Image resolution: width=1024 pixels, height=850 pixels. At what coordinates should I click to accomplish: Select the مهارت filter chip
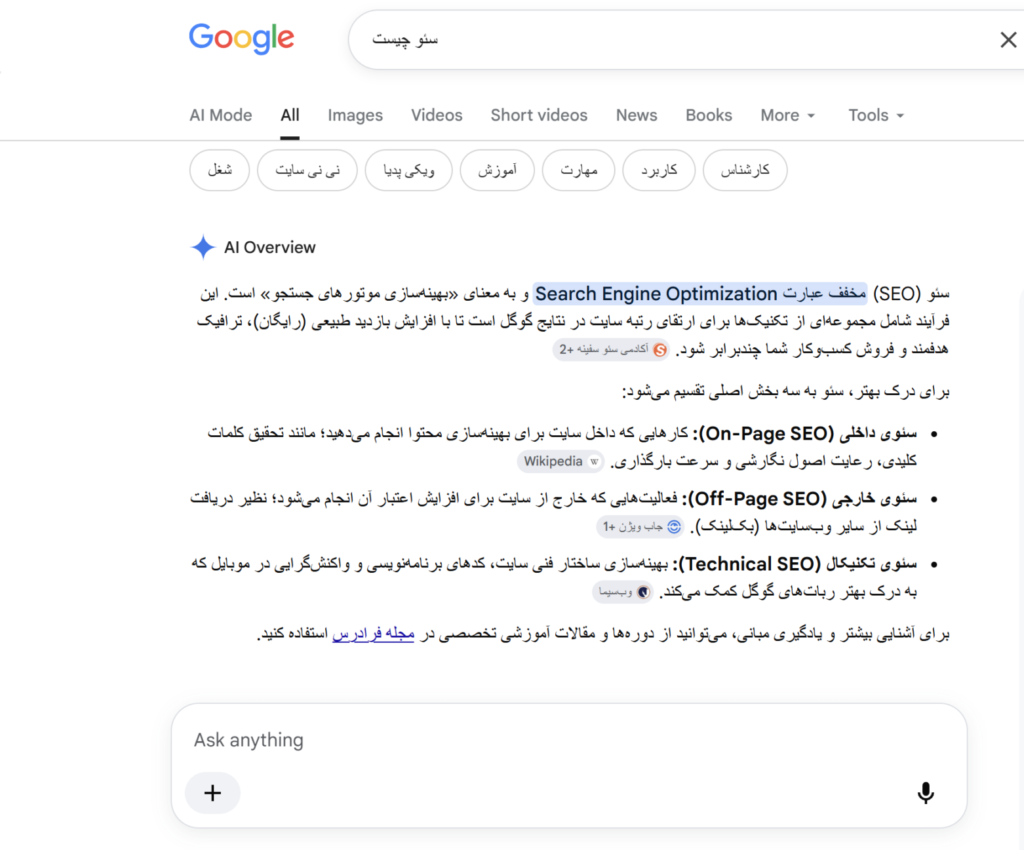579,170
